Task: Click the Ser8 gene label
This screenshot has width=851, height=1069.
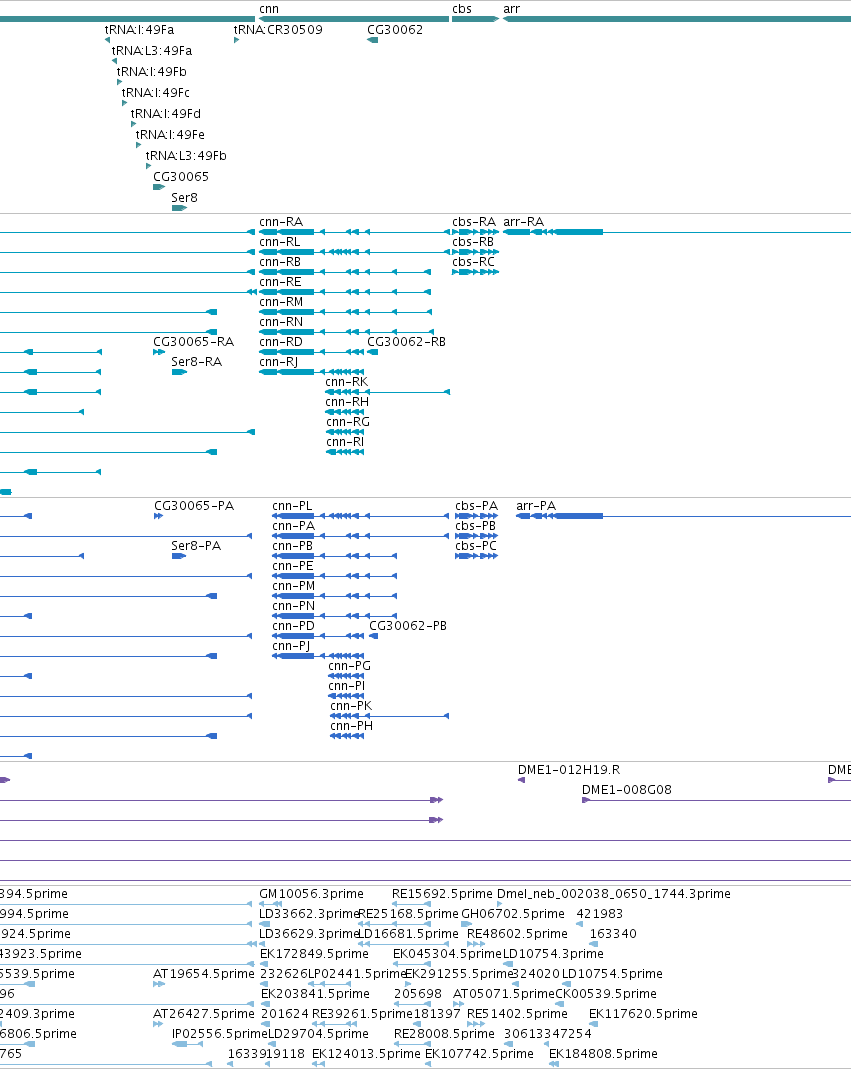Action: click(x=184, y=198)
